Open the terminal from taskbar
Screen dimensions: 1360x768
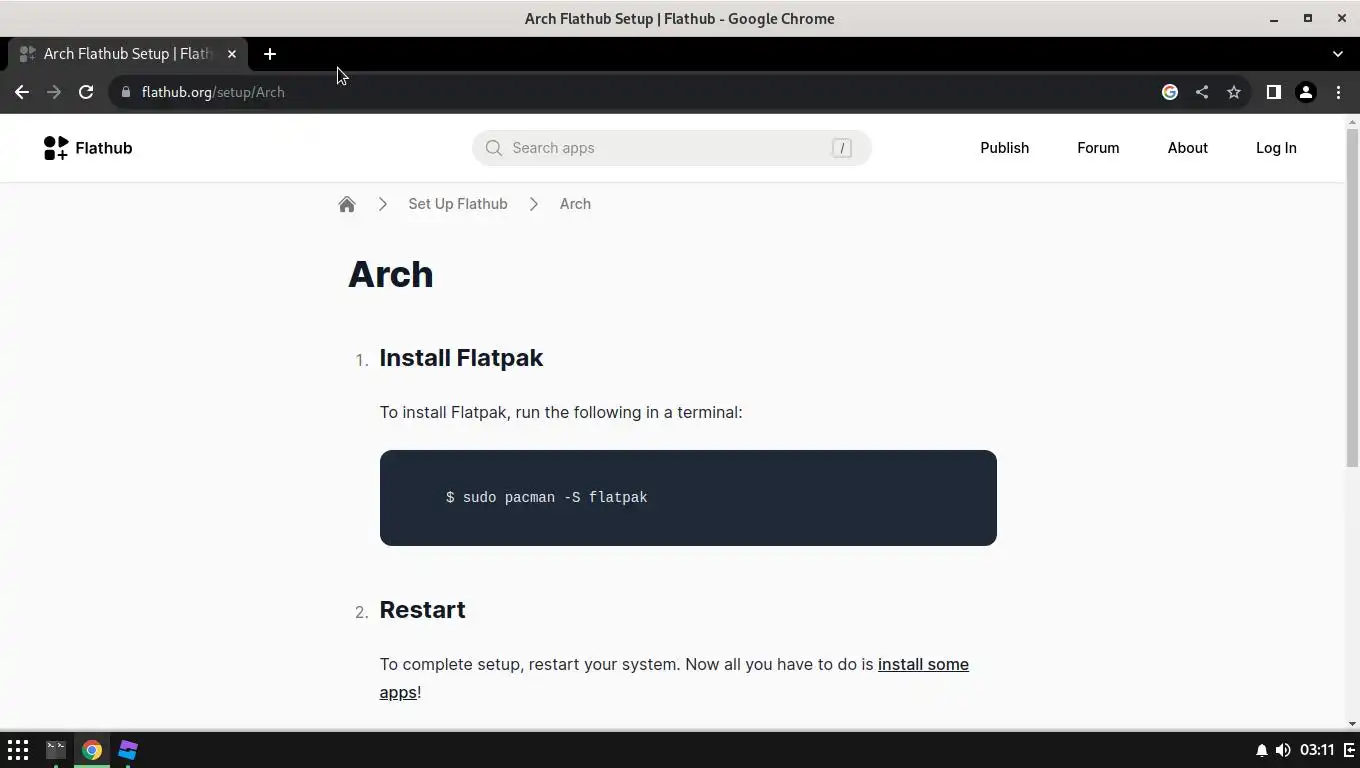point(56,749)
